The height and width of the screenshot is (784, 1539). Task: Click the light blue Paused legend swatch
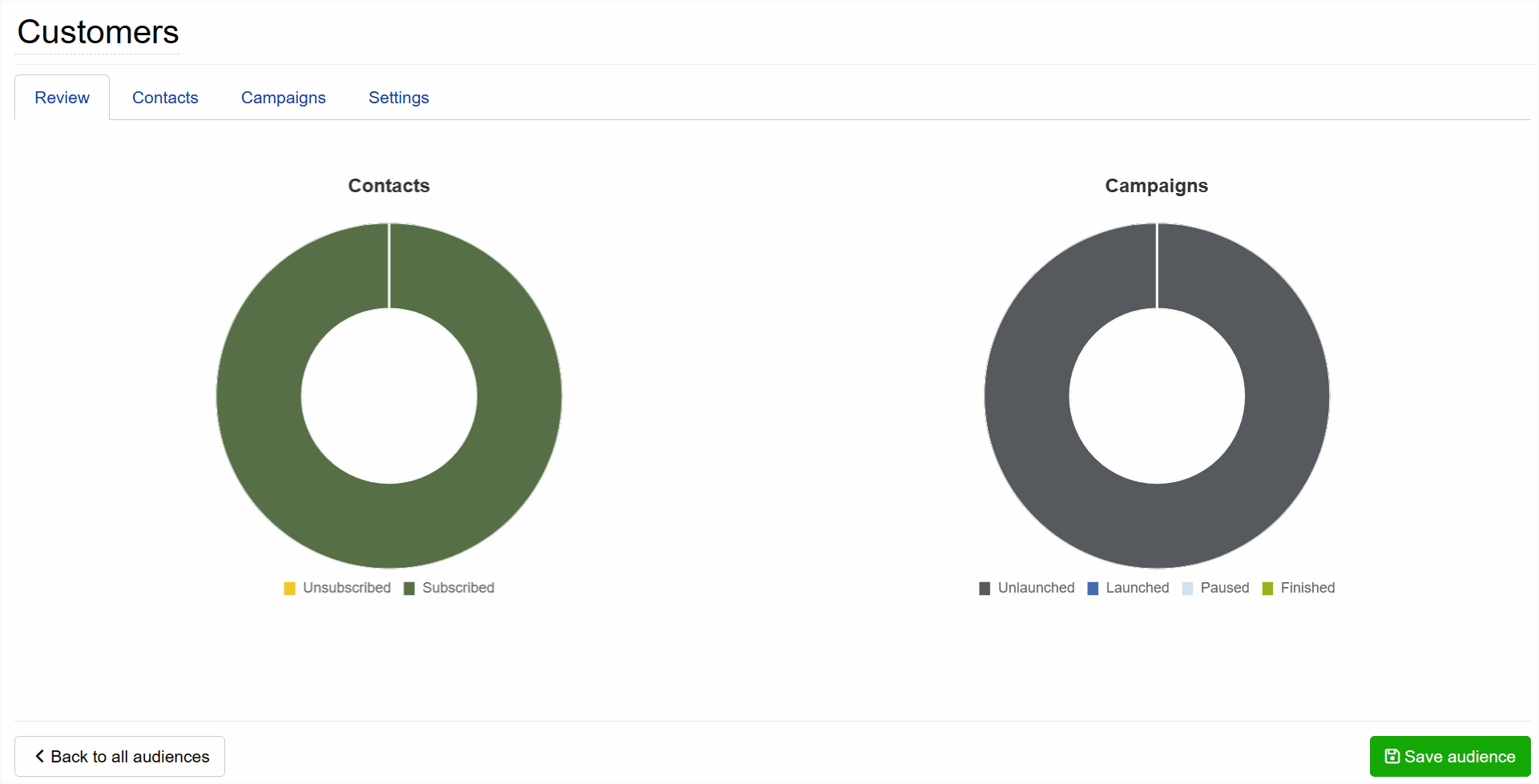click(x=1187, y=589)
